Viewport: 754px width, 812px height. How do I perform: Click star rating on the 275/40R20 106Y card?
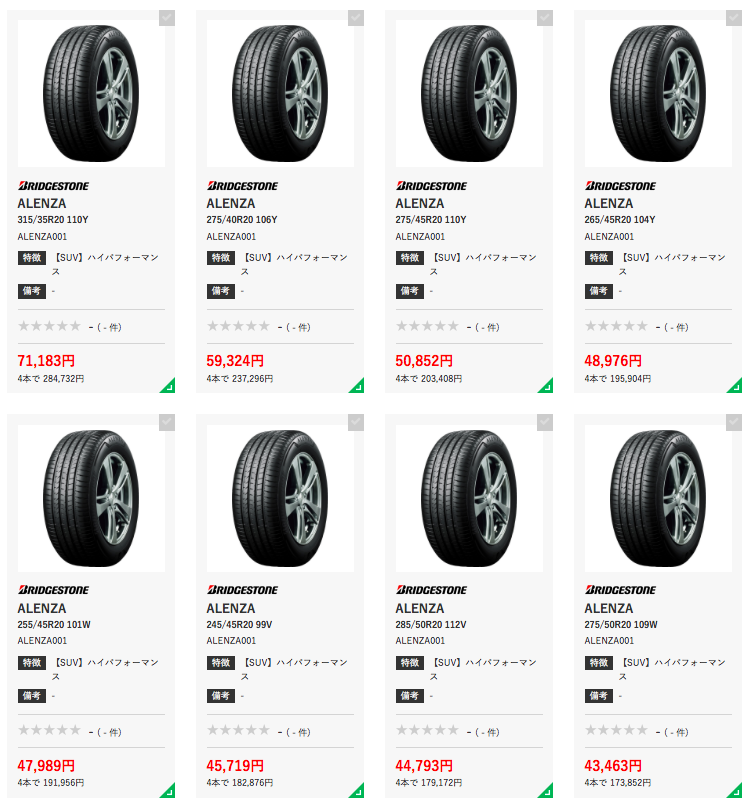tap(238, 326)
